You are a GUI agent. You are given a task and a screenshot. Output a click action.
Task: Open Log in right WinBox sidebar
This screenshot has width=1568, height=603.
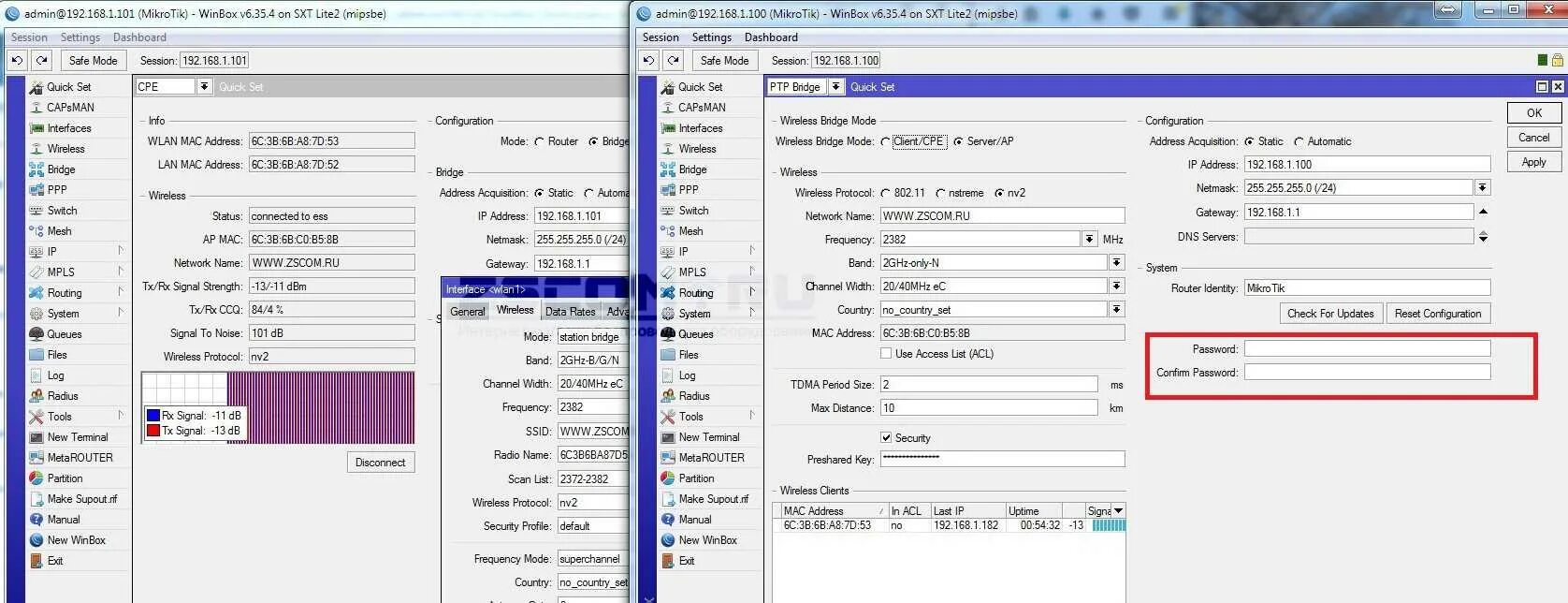688,375
